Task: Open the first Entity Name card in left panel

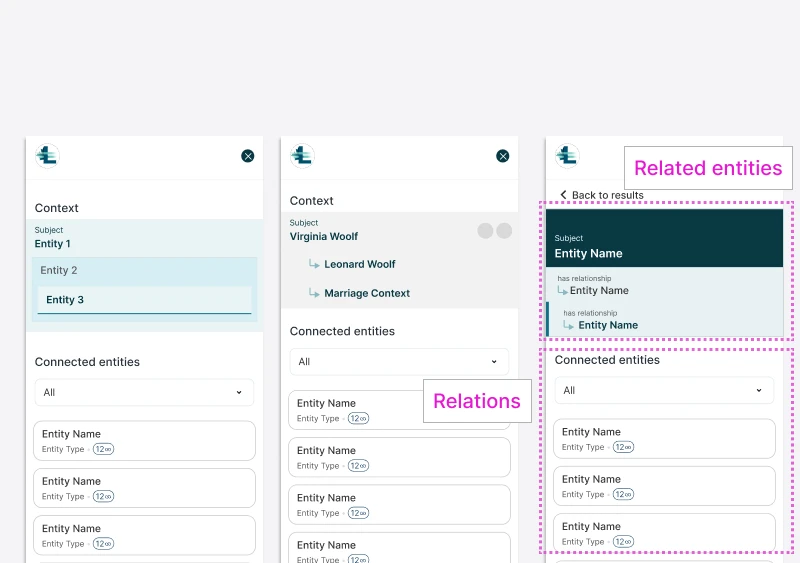Action: click(144, 441)
